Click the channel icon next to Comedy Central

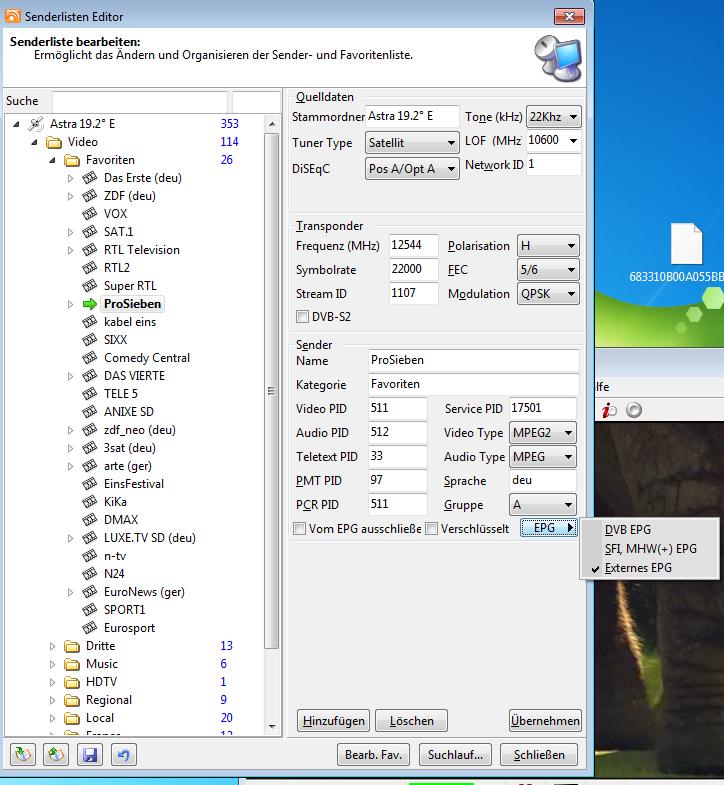[90, 358]
